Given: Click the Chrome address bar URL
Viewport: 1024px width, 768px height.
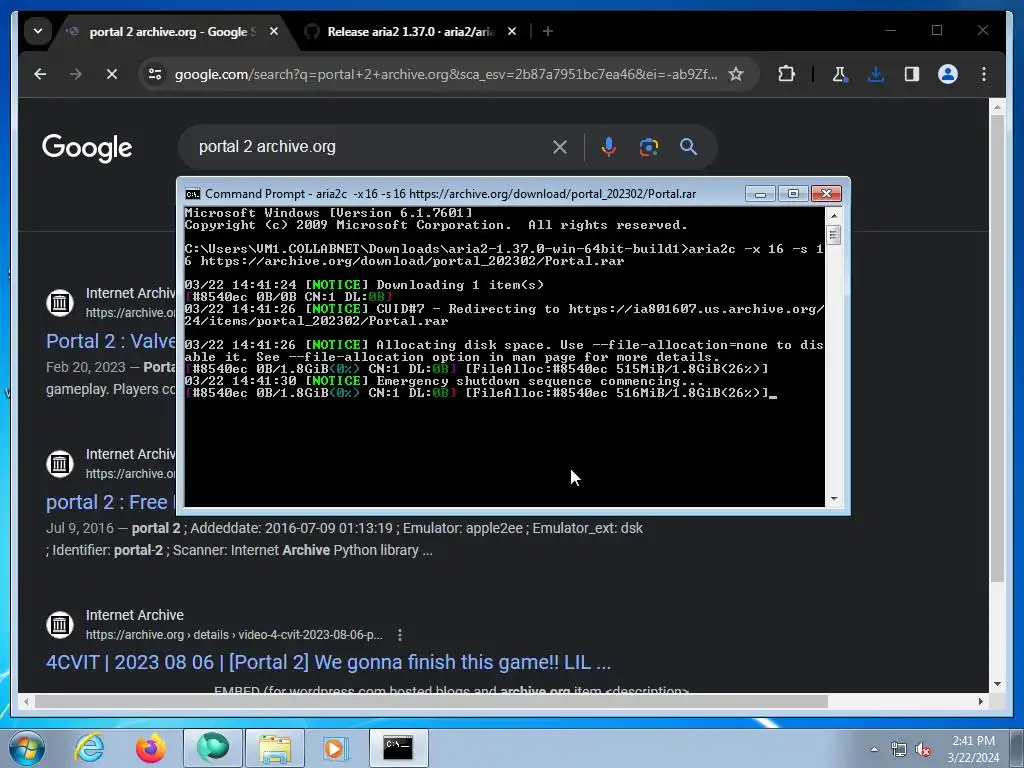Looking at the screenshot, I should click(x=446, y=74).
